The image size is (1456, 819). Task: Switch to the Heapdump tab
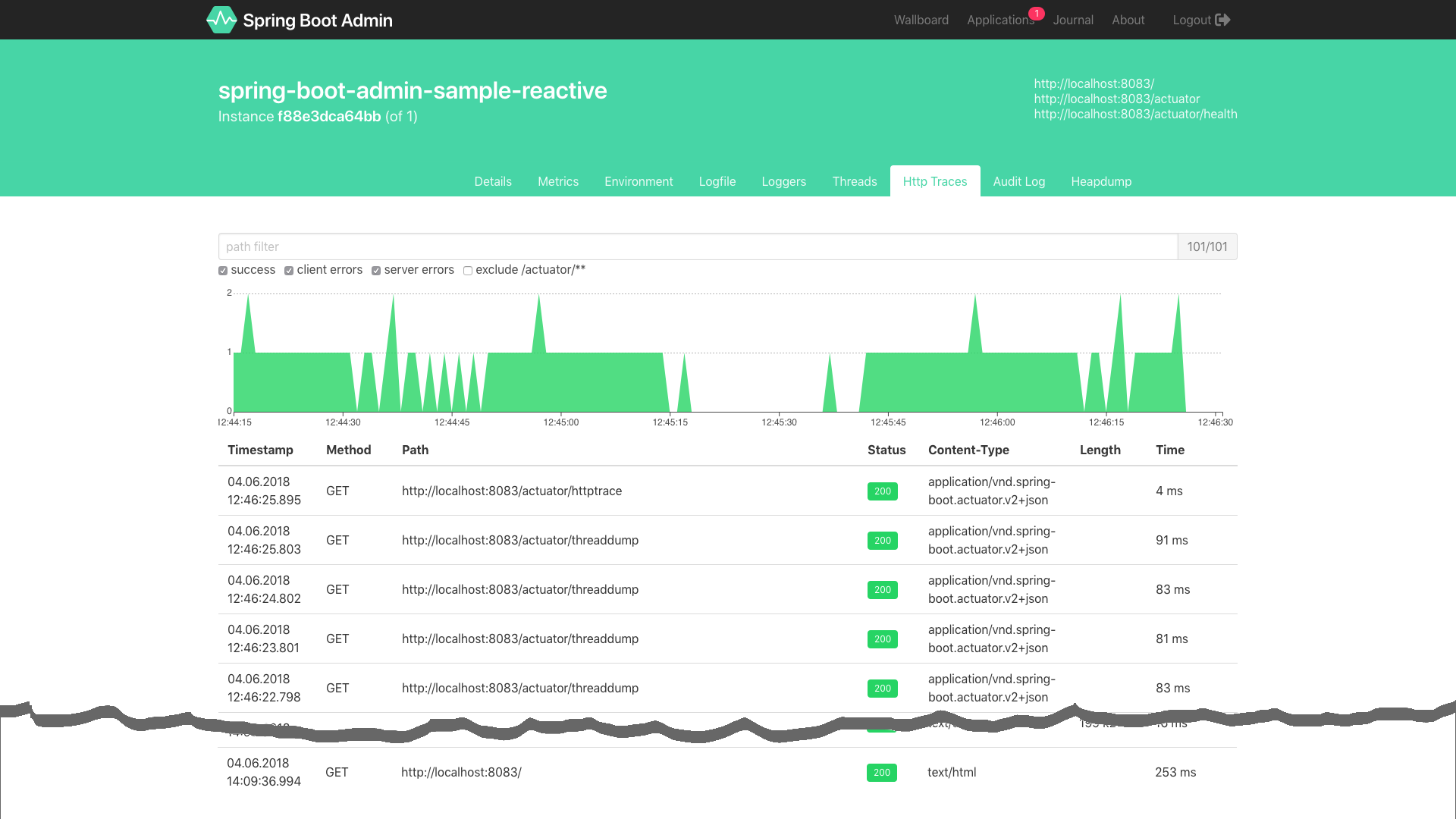(x=1100, y=181)
